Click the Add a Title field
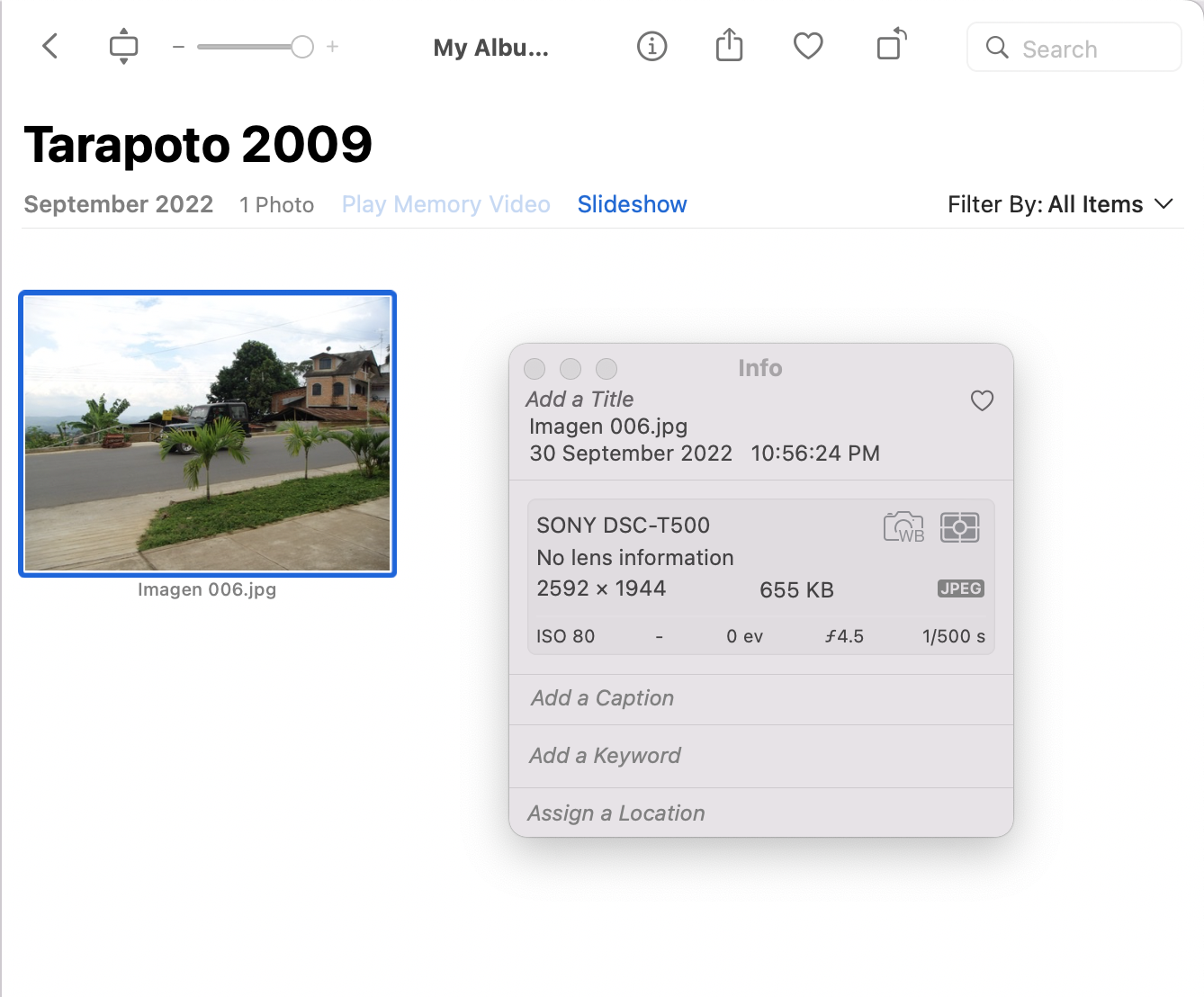Image resolution: width=1204 pixels, height=997 pixels. 580,400
